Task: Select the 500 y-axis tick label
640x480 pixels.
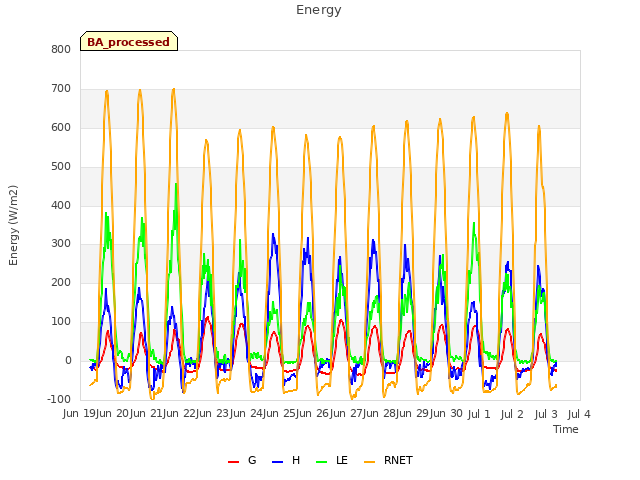Action: (x=61, y=166)
